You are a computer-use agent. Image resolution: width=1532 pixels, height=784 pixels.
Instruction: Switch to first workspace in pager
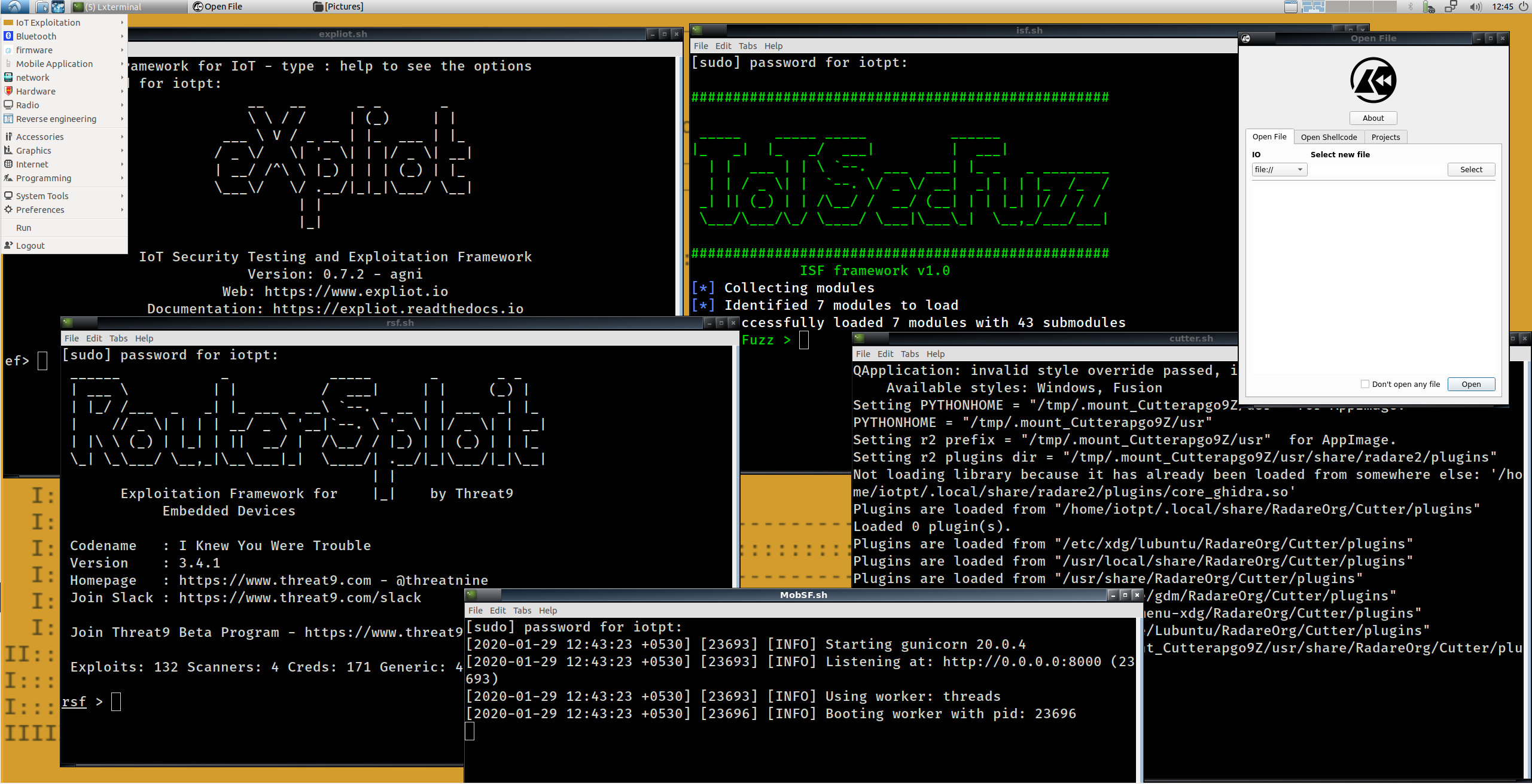[x=1313, y=7]
